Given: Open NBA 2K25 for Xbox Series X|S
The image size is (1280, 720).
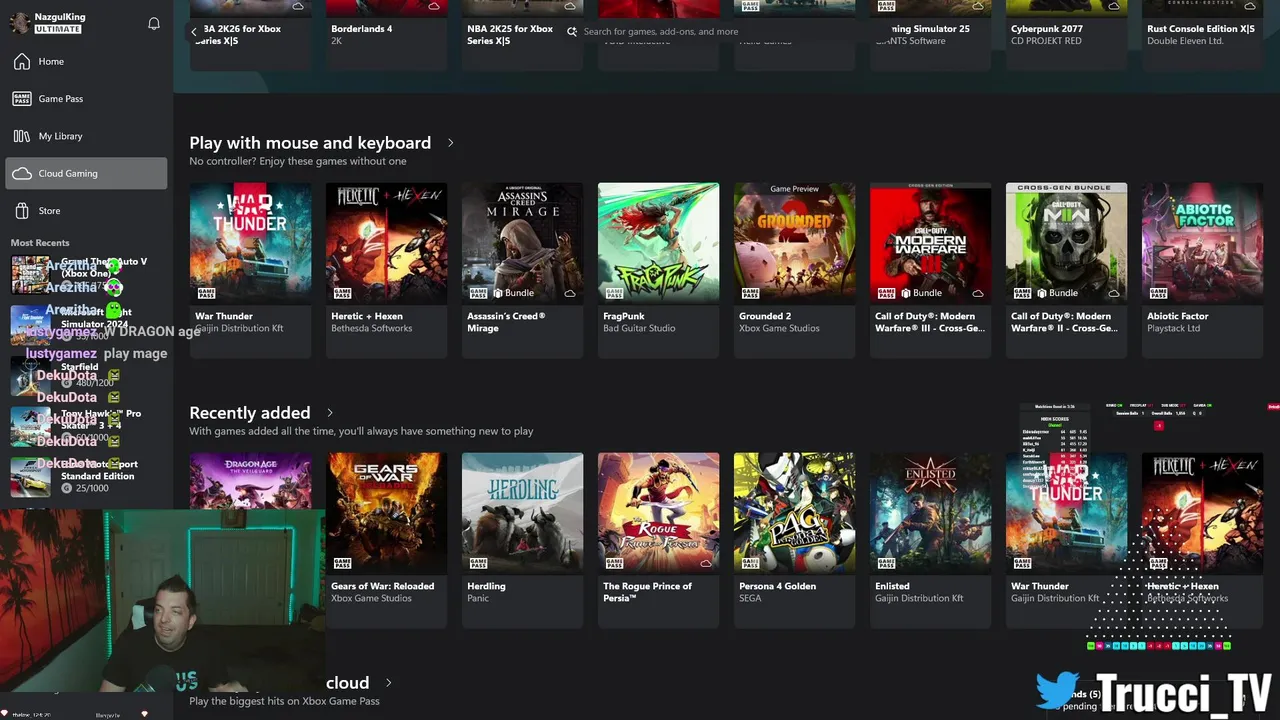Looking at the screenshot, I should (522, 35).
